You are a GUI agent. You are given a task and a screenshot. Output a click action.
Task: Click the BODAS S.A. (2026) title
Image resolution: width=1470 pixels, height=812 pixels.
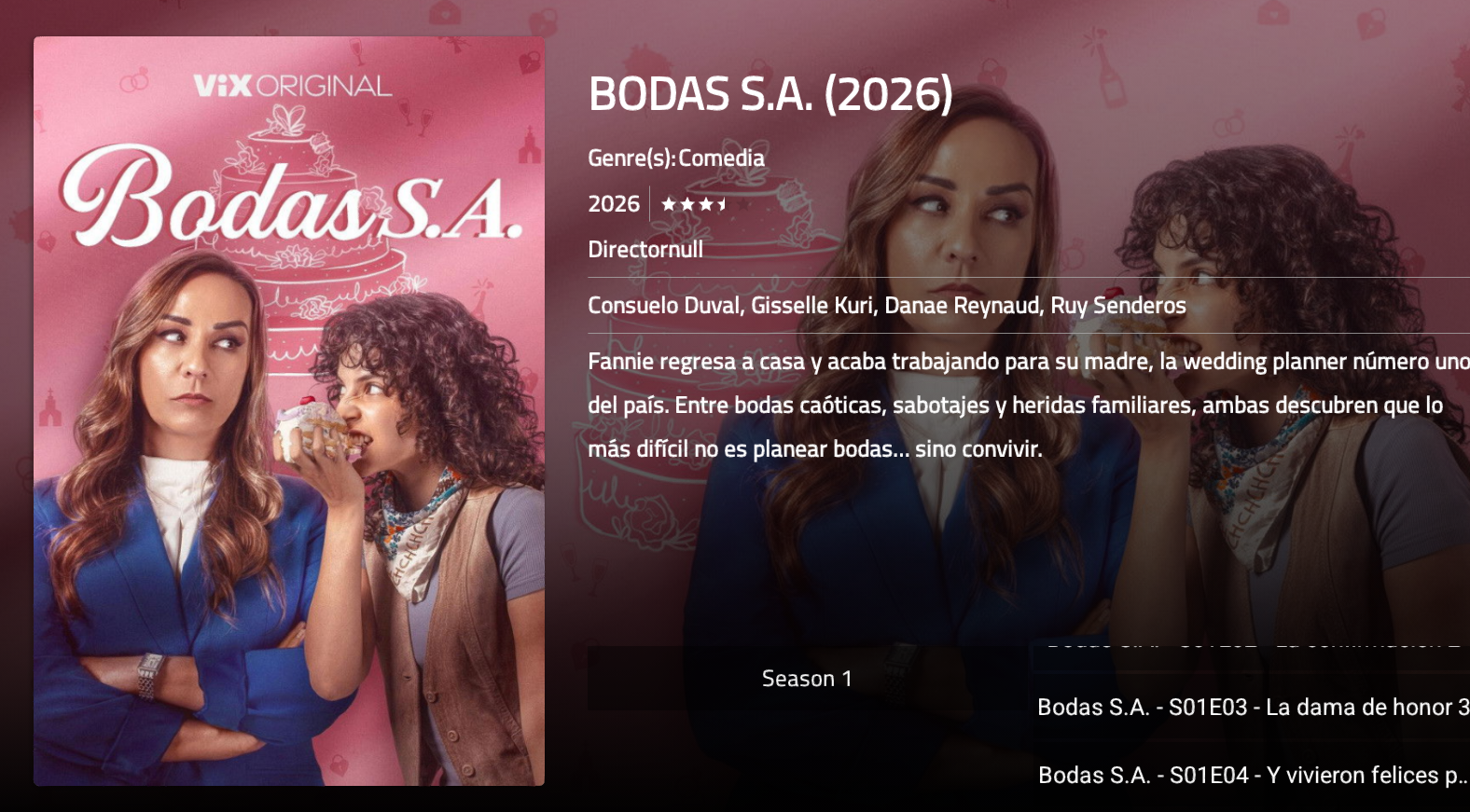770,94
